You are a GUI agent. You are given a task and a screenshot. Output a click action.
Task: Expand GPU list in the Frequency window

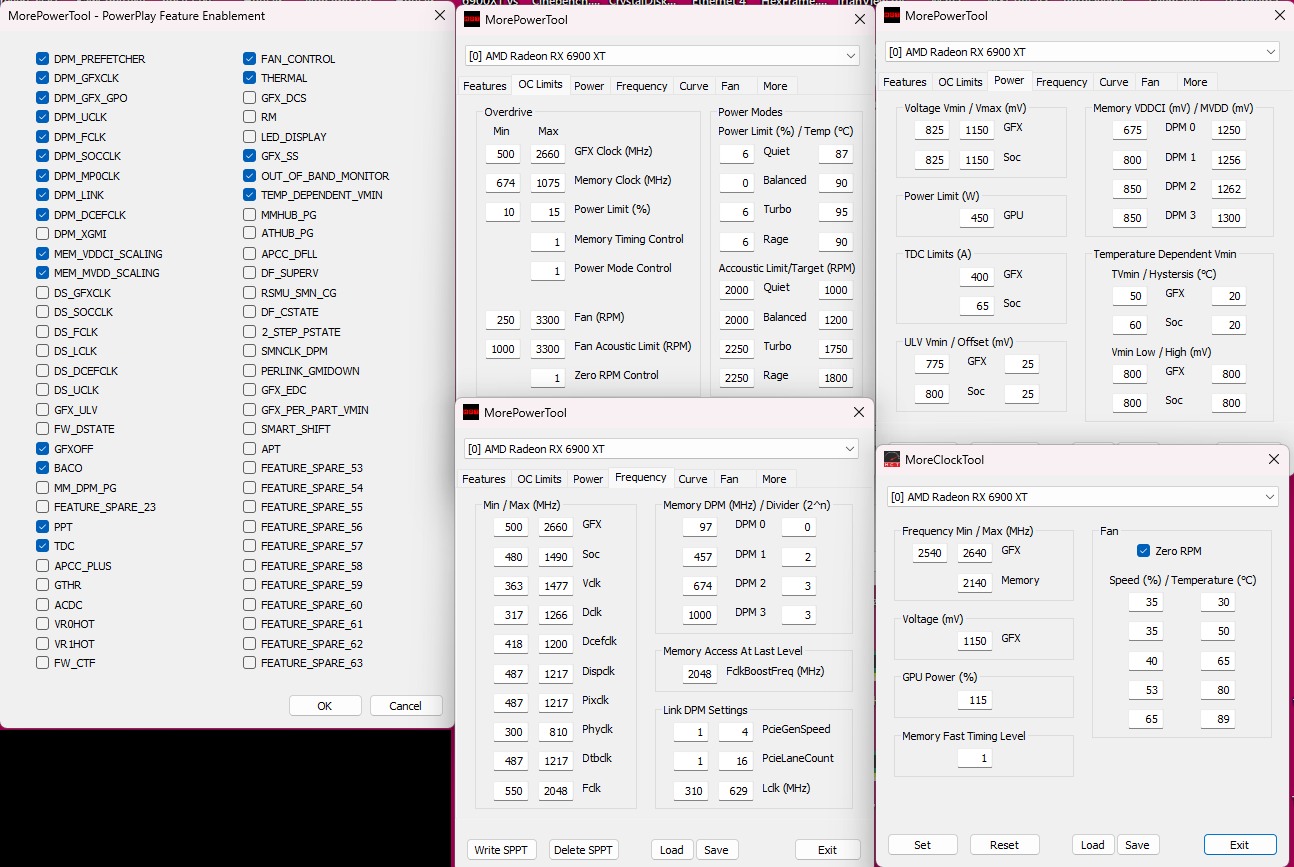click(661, 448)
